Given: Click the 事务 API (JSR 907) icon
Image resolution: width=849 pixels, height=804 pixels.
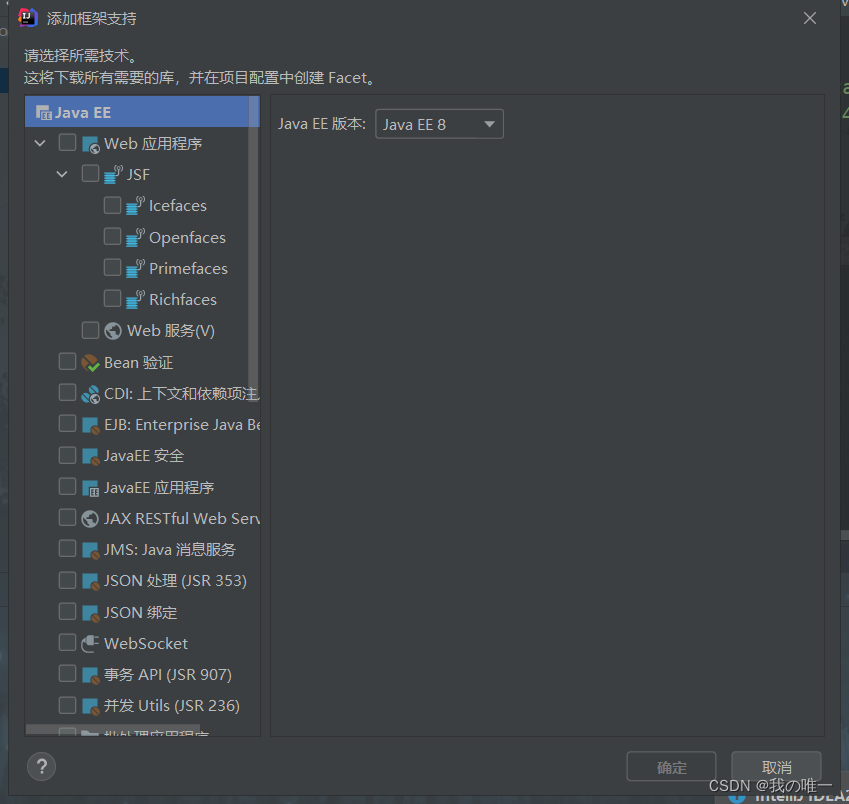Looking at the screenshot, I should [90, 675].
